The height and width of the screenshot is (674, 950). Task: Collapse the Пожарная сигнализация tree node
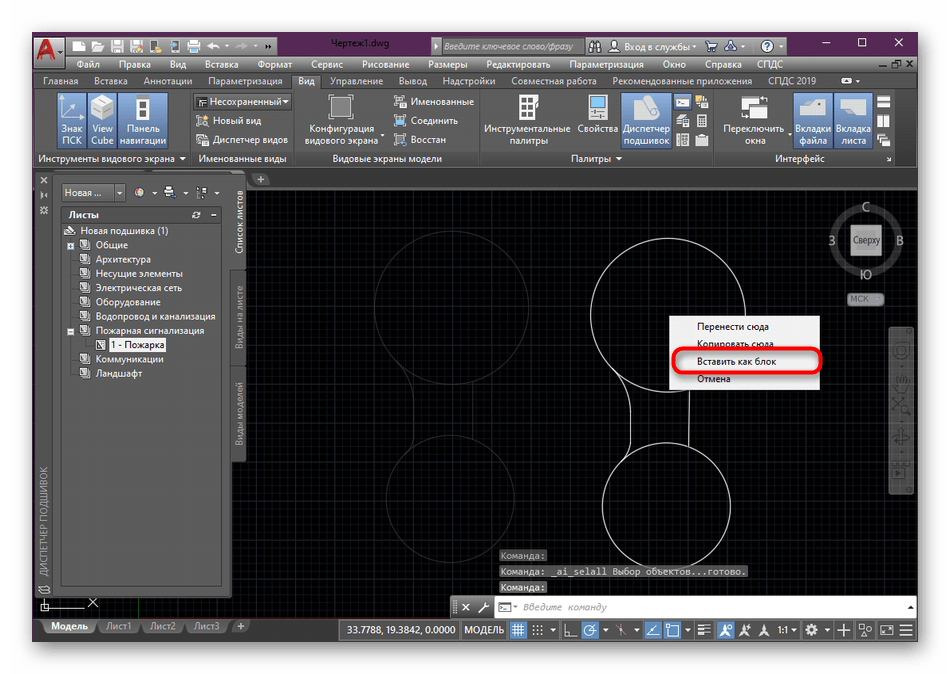click(x=71, y=331)
